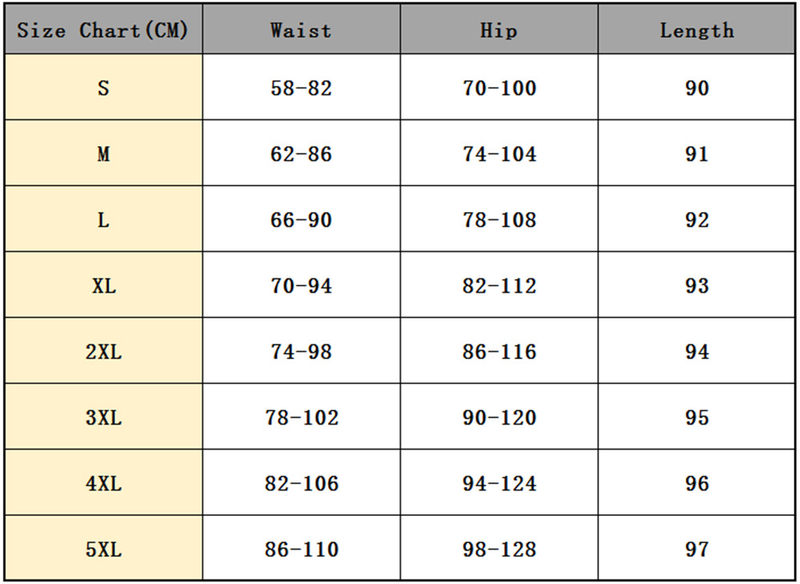Select the 74-104 hip value for M

499,154
